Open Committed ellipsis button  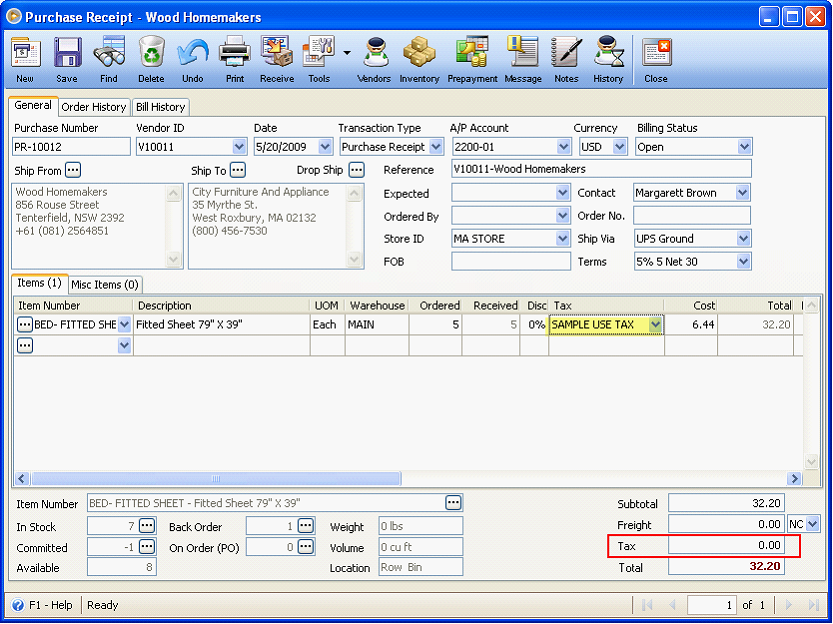147,546
